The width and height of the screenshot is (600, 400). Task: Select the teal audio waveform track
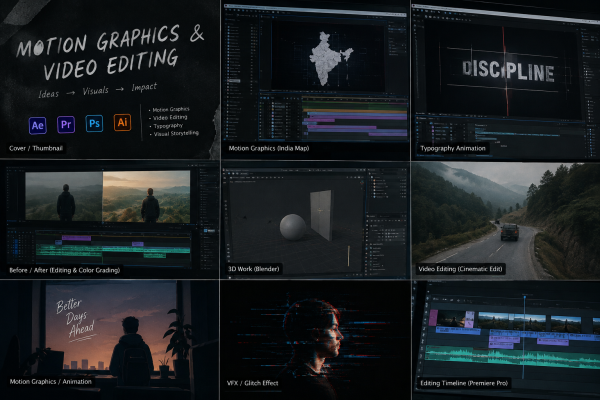[512, 358]
